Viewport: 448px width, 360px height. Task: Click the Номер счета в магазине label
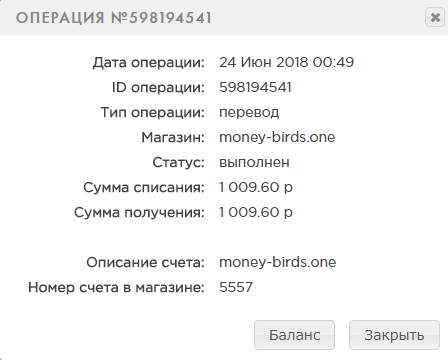[x=116, y=287]
